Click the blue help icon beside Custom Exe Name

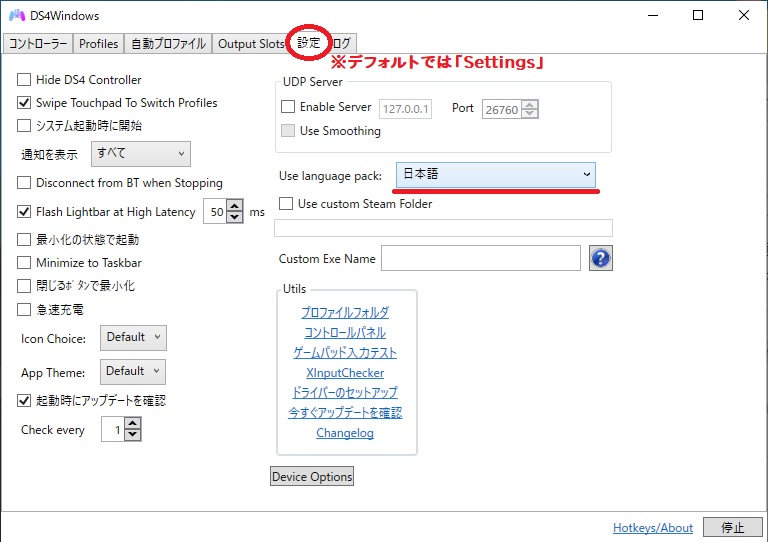coord(600,258)
